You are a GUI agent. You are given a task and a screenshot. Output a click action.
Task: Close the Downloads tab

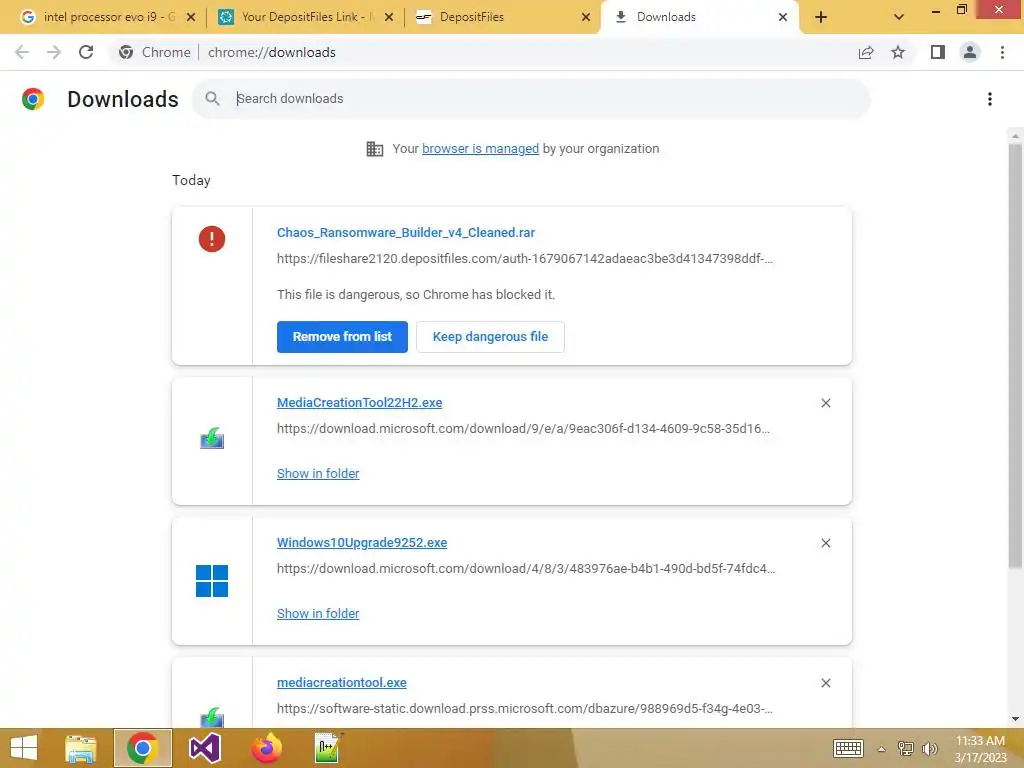click(783, 17)
